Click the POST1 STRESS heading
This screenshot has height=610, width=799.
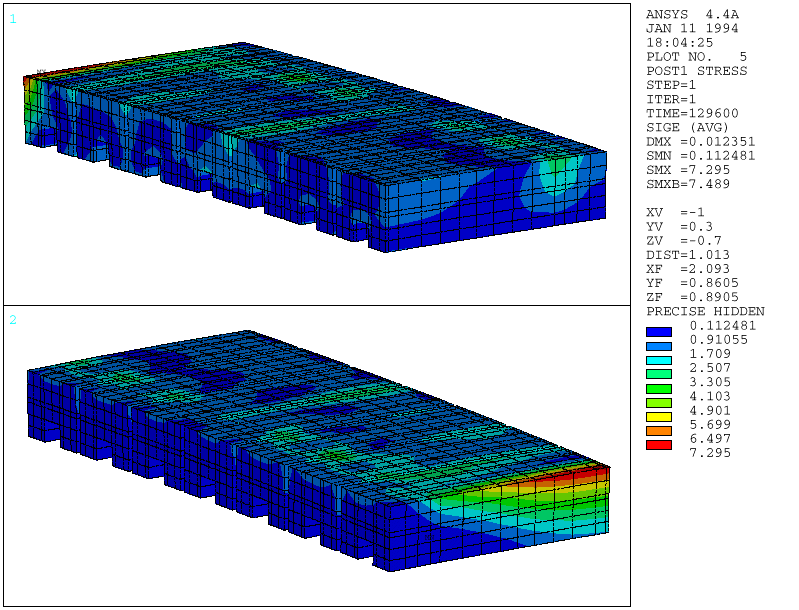pos(696,71)
